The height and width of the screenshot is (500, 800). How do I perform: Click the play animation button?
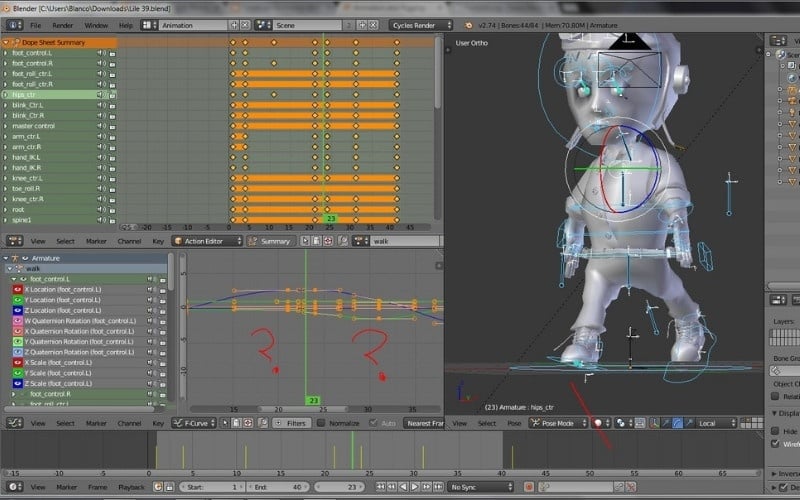(414, 487)
